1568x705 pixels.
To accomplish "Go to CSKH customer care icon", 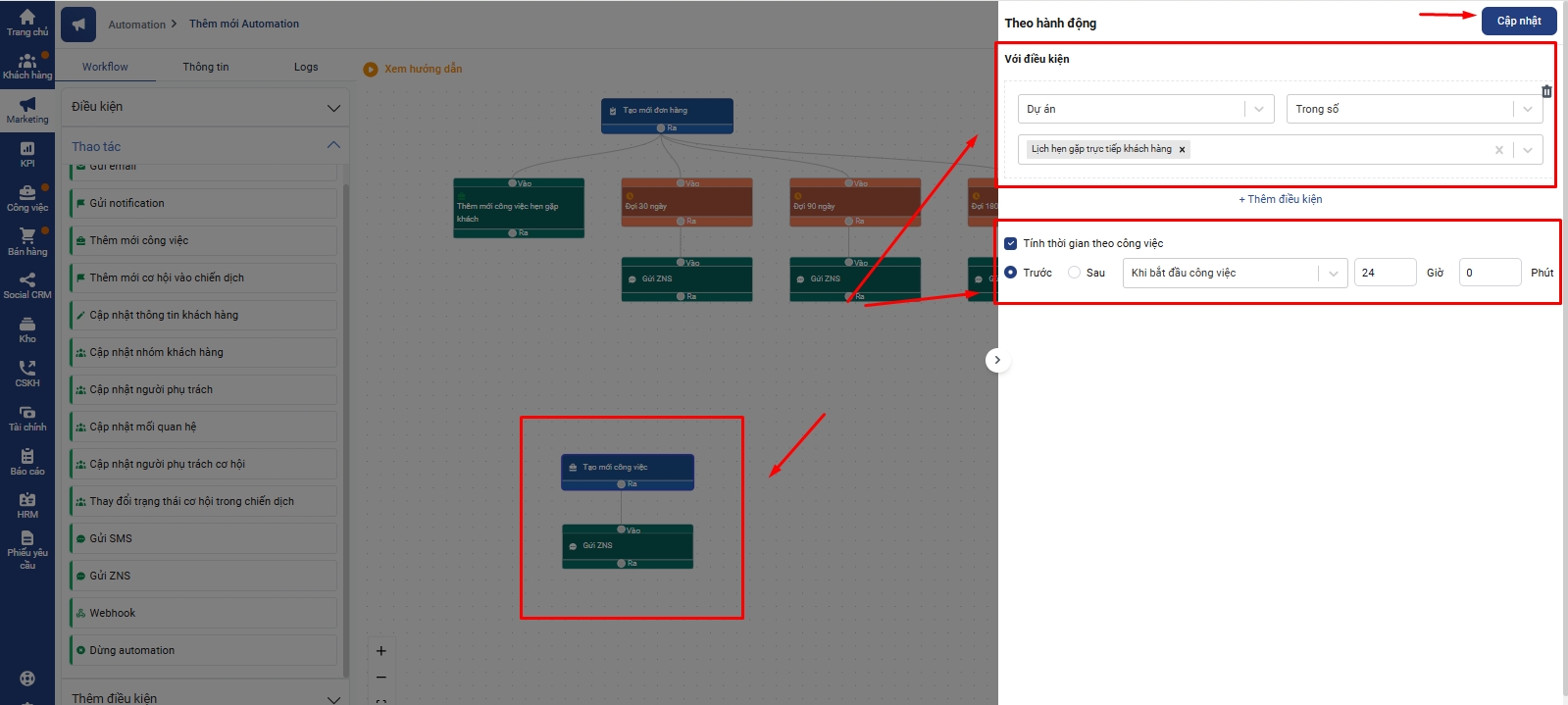I will 27,374.
